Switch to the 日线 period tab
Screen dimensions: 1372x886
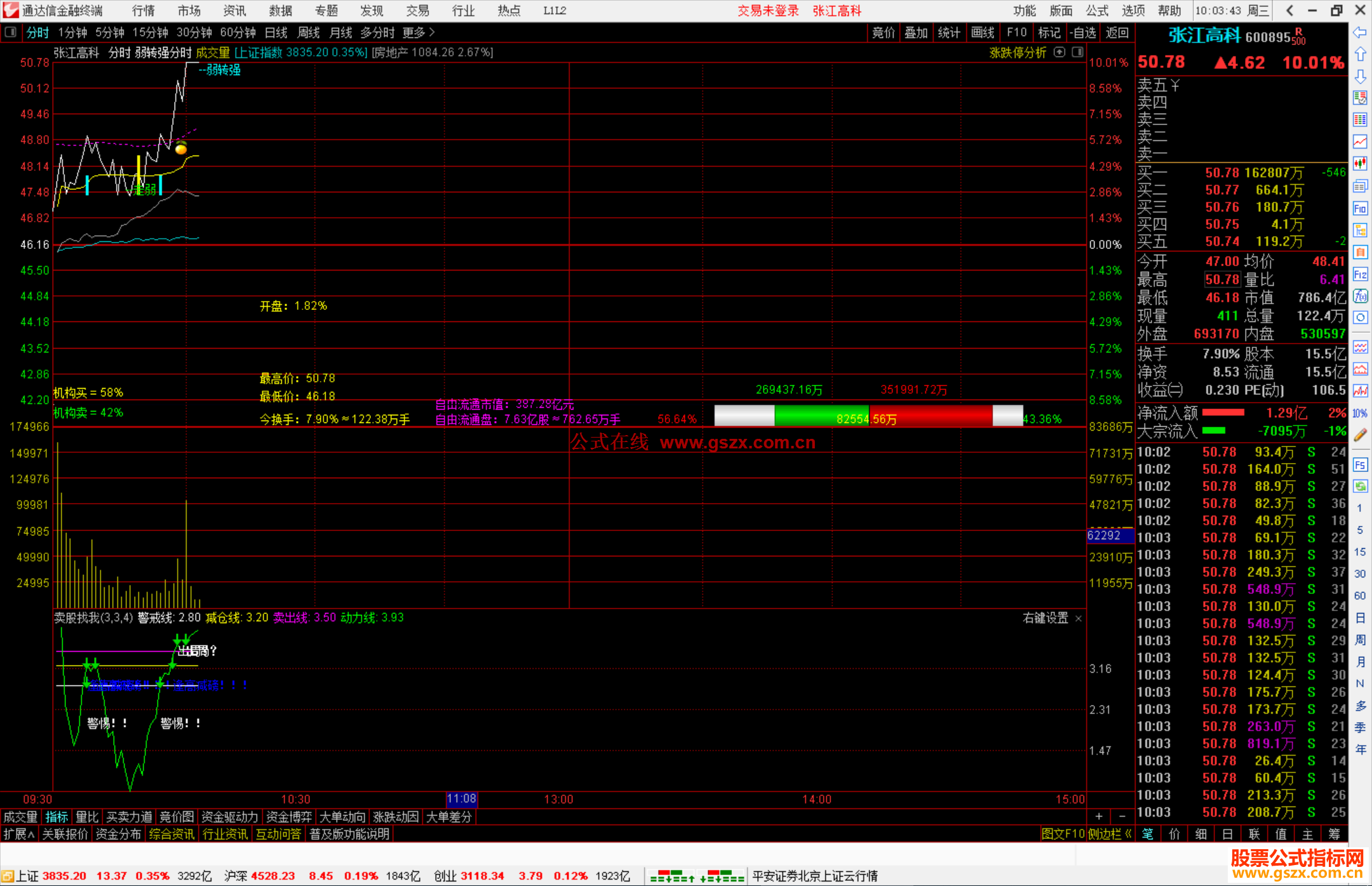[276, 32]
